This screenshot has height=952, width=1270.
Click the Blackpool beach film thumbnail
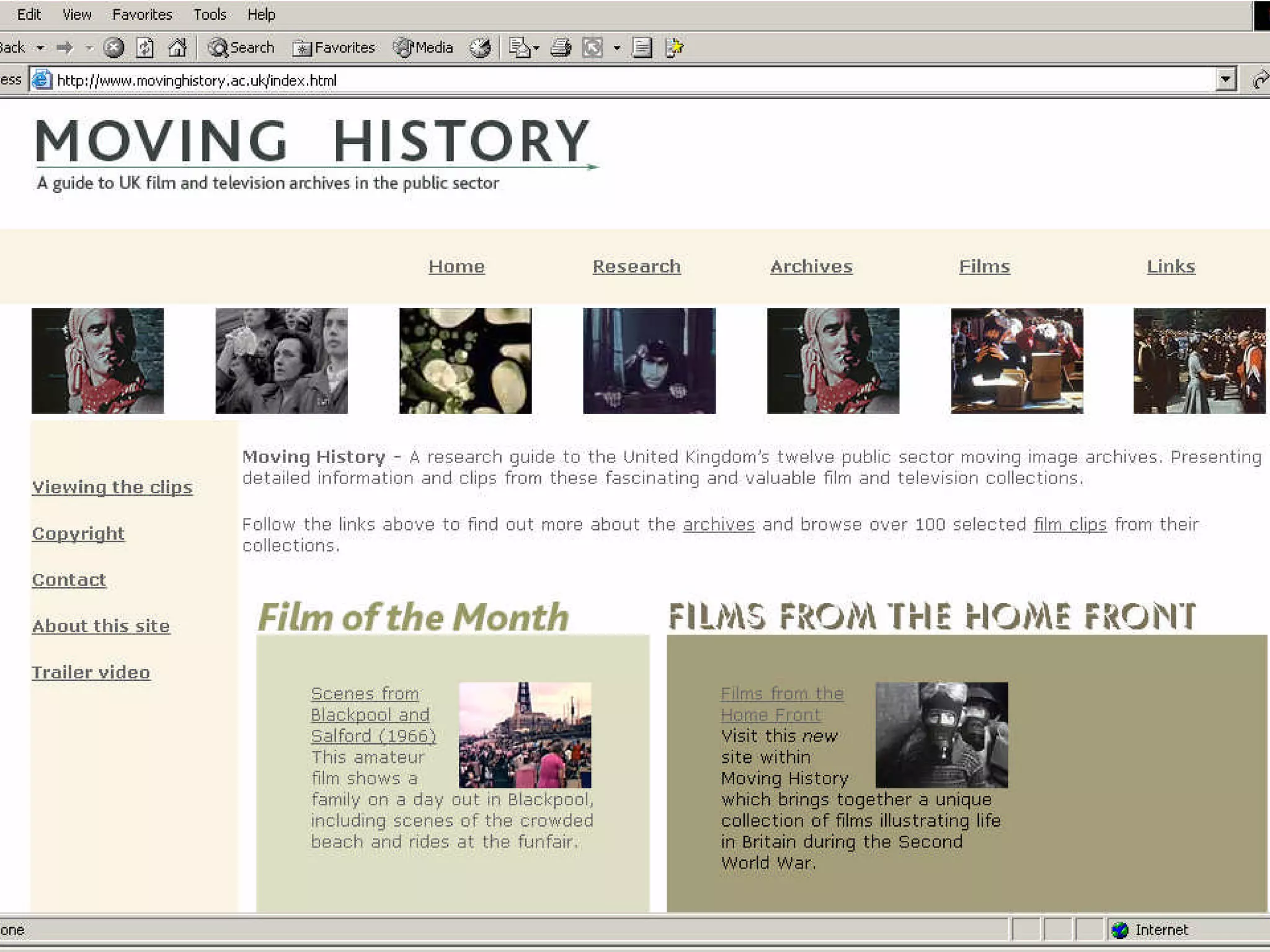pyautogui.click(x=525, y=735)
